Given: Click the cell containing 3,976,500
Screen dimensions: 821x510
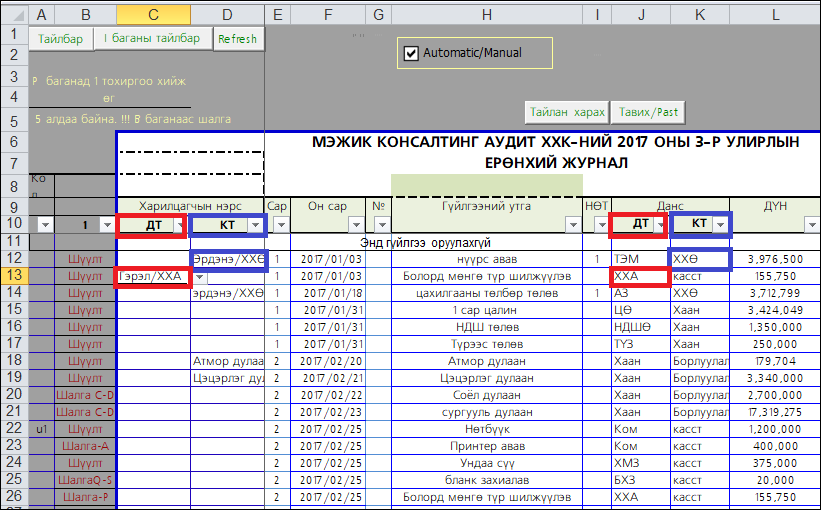Looking at the screenshot, I should (770, 259).
